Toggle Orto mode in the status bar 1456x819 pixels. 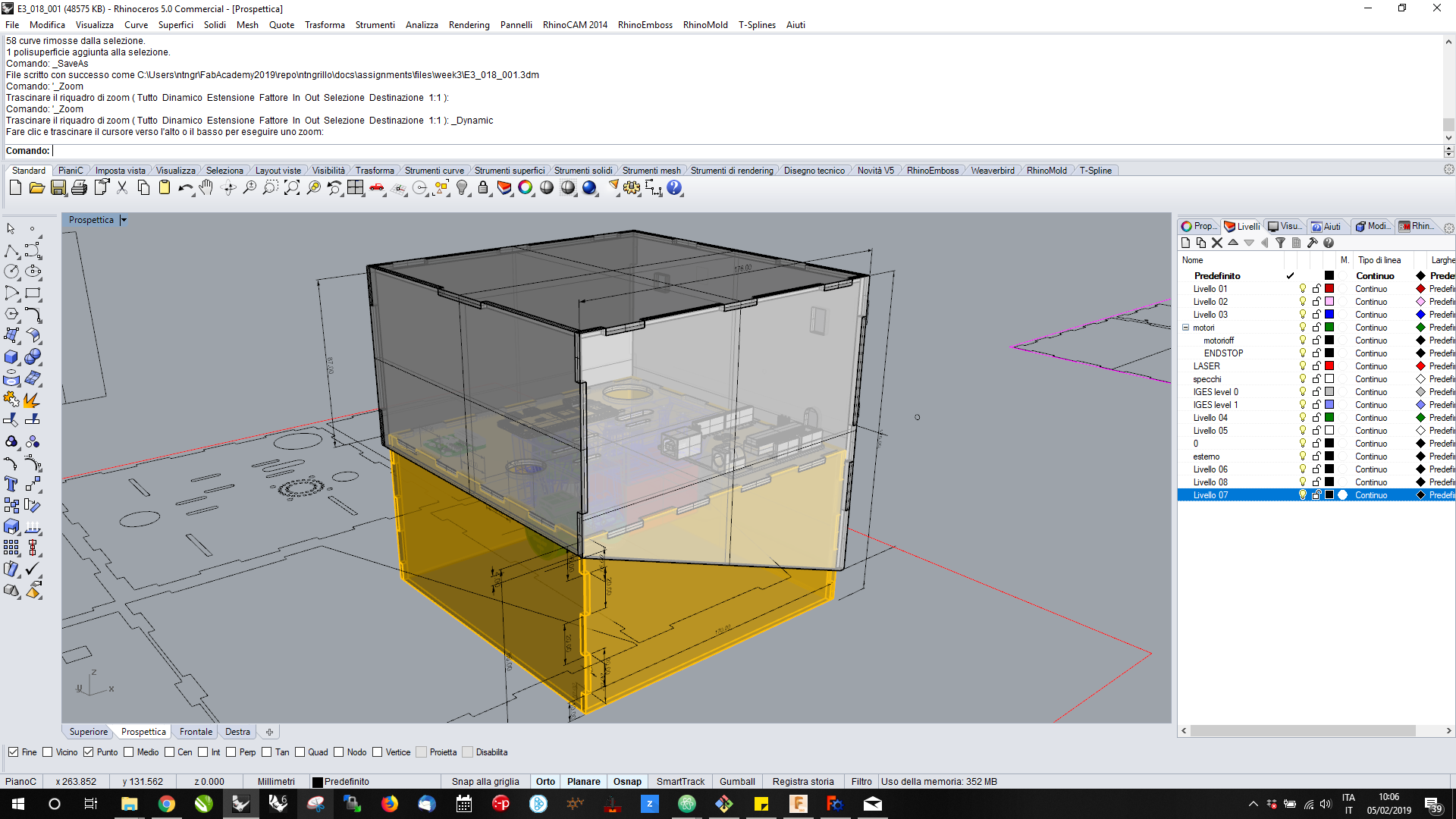coord(545,781)
